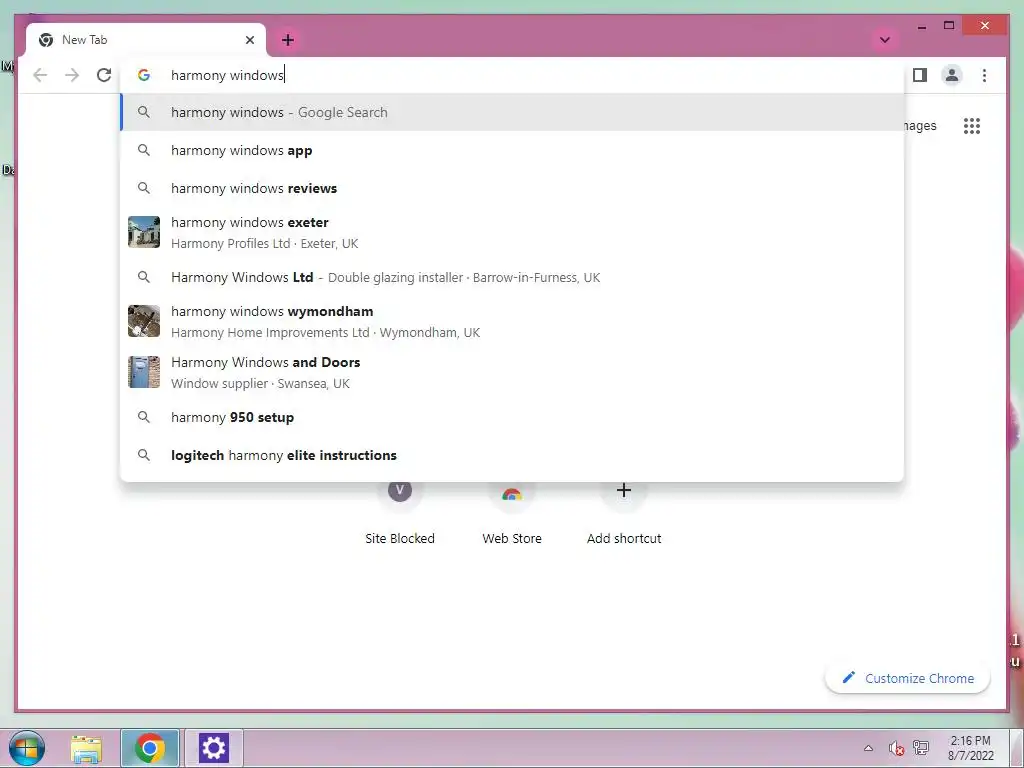Viewport: 1024px width, 768px height.
Task: Maximize the Chrome window
Action: [x=950, y=25]
